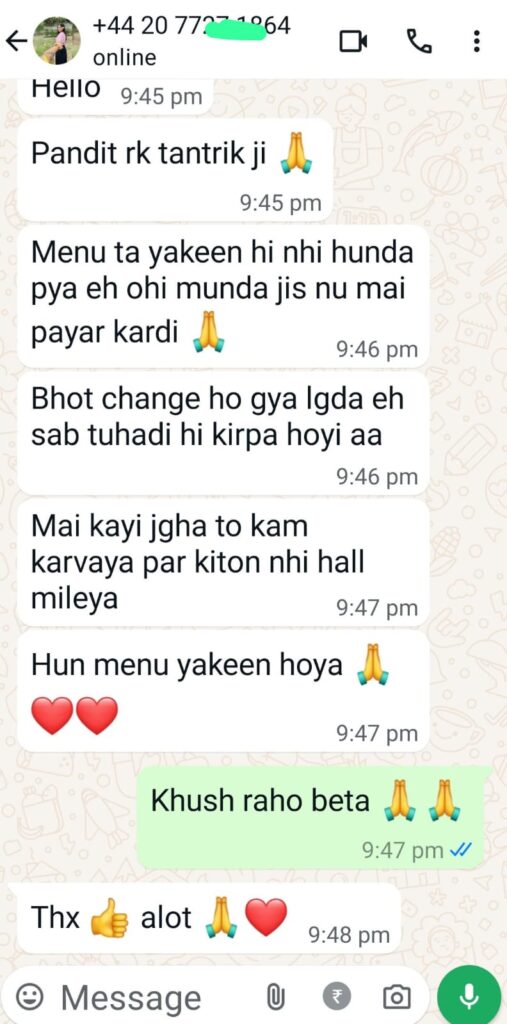Select the 'Menu ta yakeen' message
The image size is (507, 1024).
[x=223, y=296]
